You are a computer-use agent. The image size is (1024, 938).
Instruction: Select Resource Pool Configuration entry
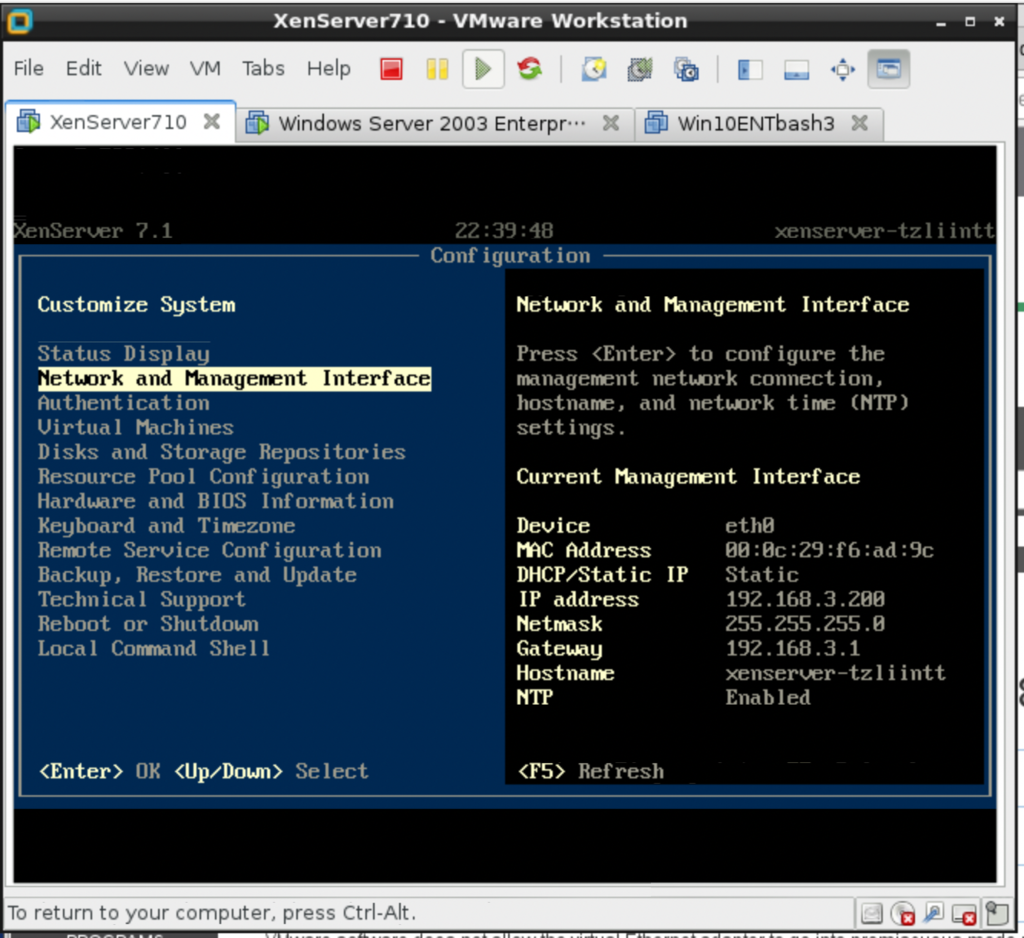[203, 477]
